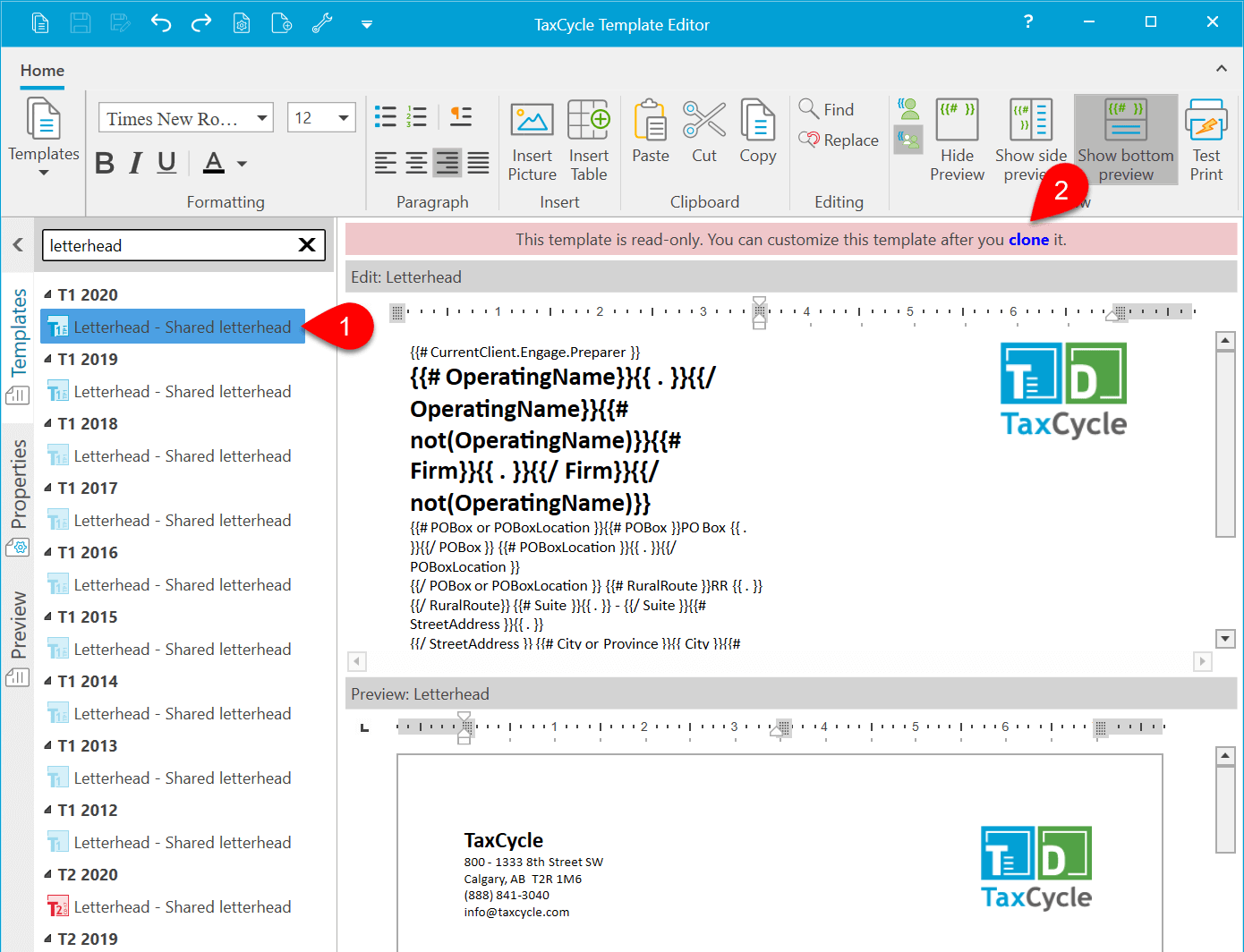1244x952 pixels.
Task: Click Insert Table
Action: click(x=589, y=140)
